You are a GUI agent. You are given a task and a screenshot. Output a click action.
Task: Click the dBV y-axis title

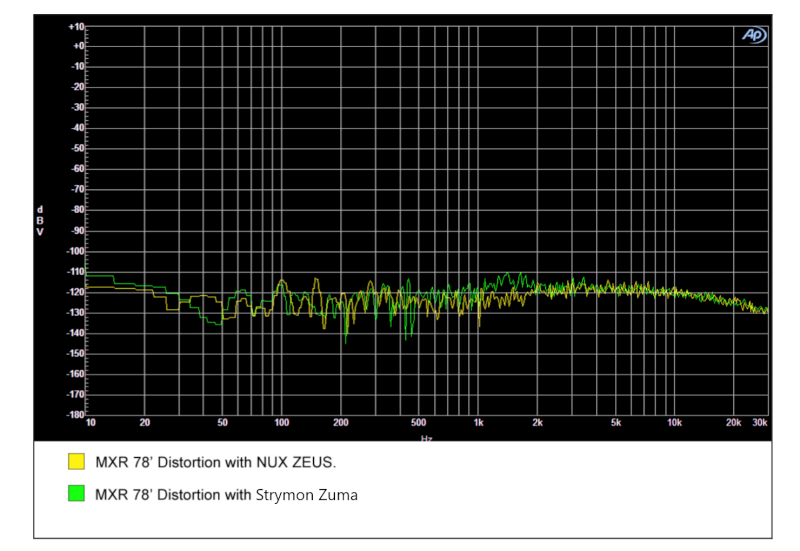[x=40, y=220]
